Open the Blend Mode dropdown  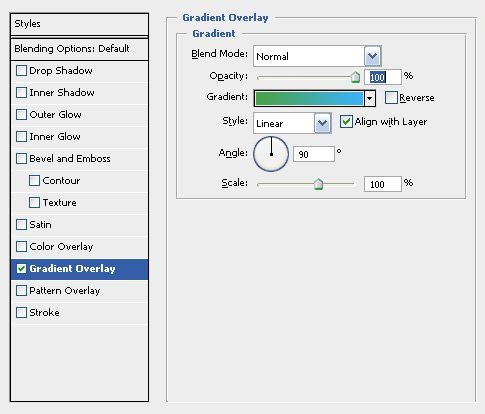pyautogui.click(x=372, y=56)
